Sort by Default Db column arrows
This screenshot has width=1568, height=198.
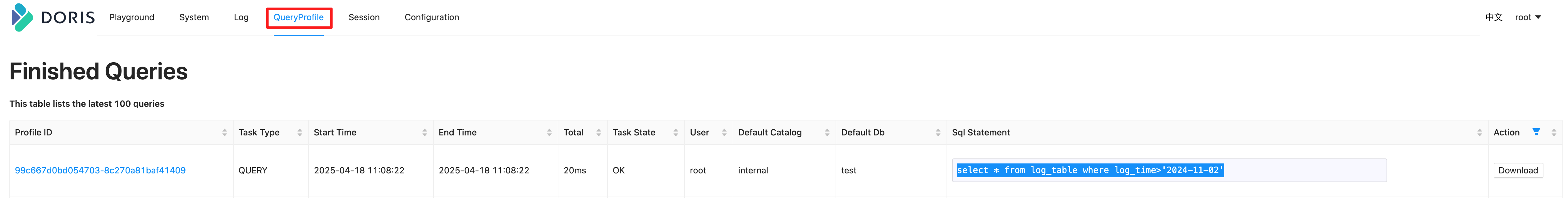938,132
